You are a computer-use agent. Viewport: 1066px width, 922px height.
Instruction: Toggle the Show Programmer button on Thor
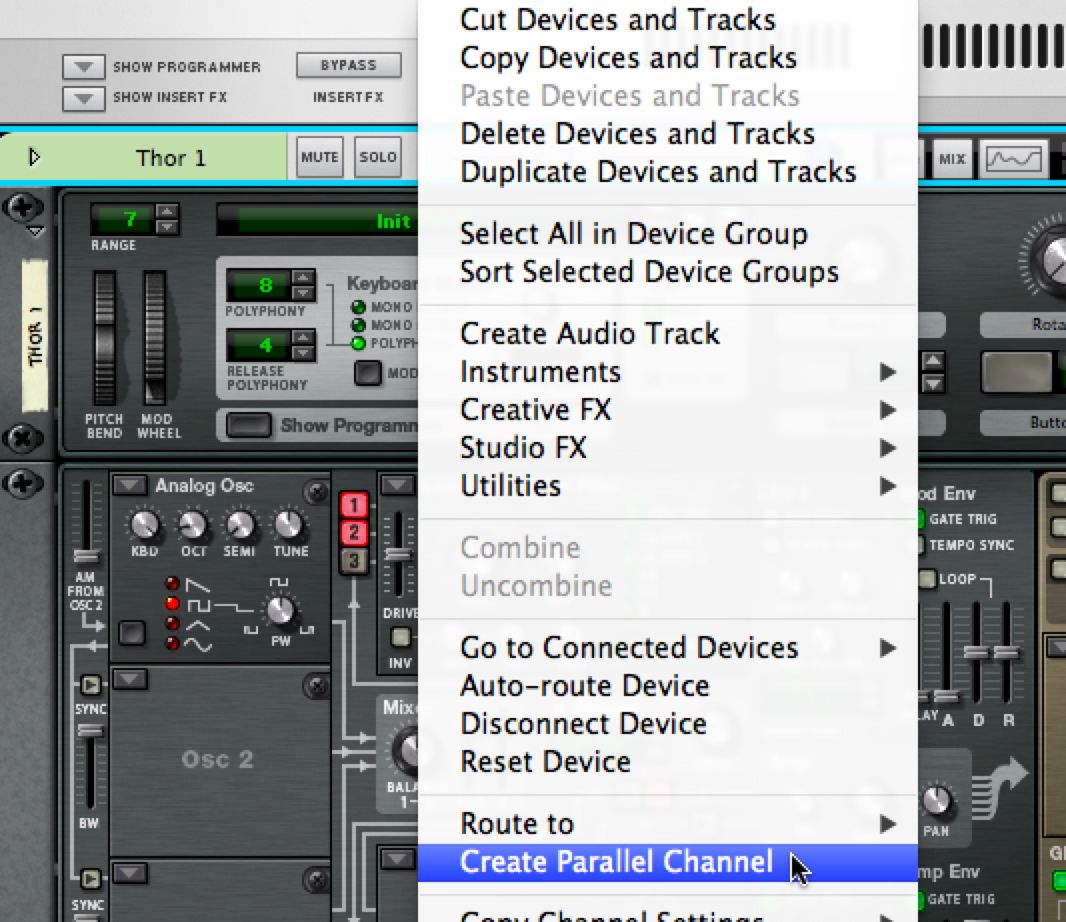pyautogui.click(x=249, y=426)
